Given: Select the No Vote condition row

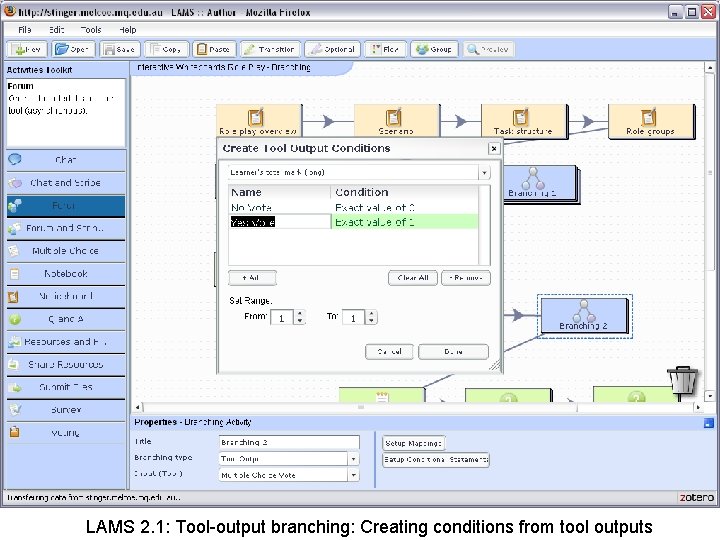Looking at the screenshot, I should click(x=353, y=208).
